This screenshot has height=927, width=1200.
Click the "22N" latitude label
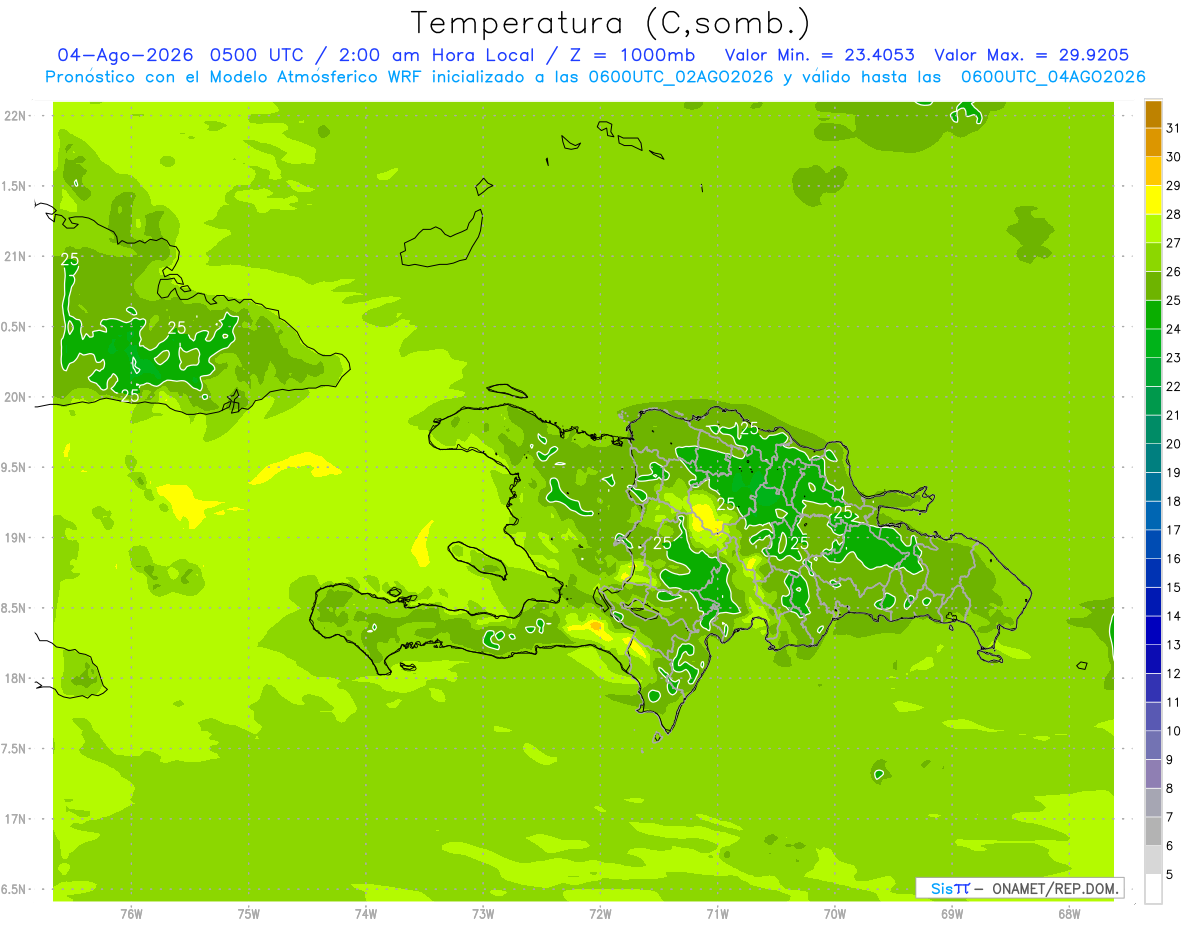pyautogui.click(x=14, y=116)
